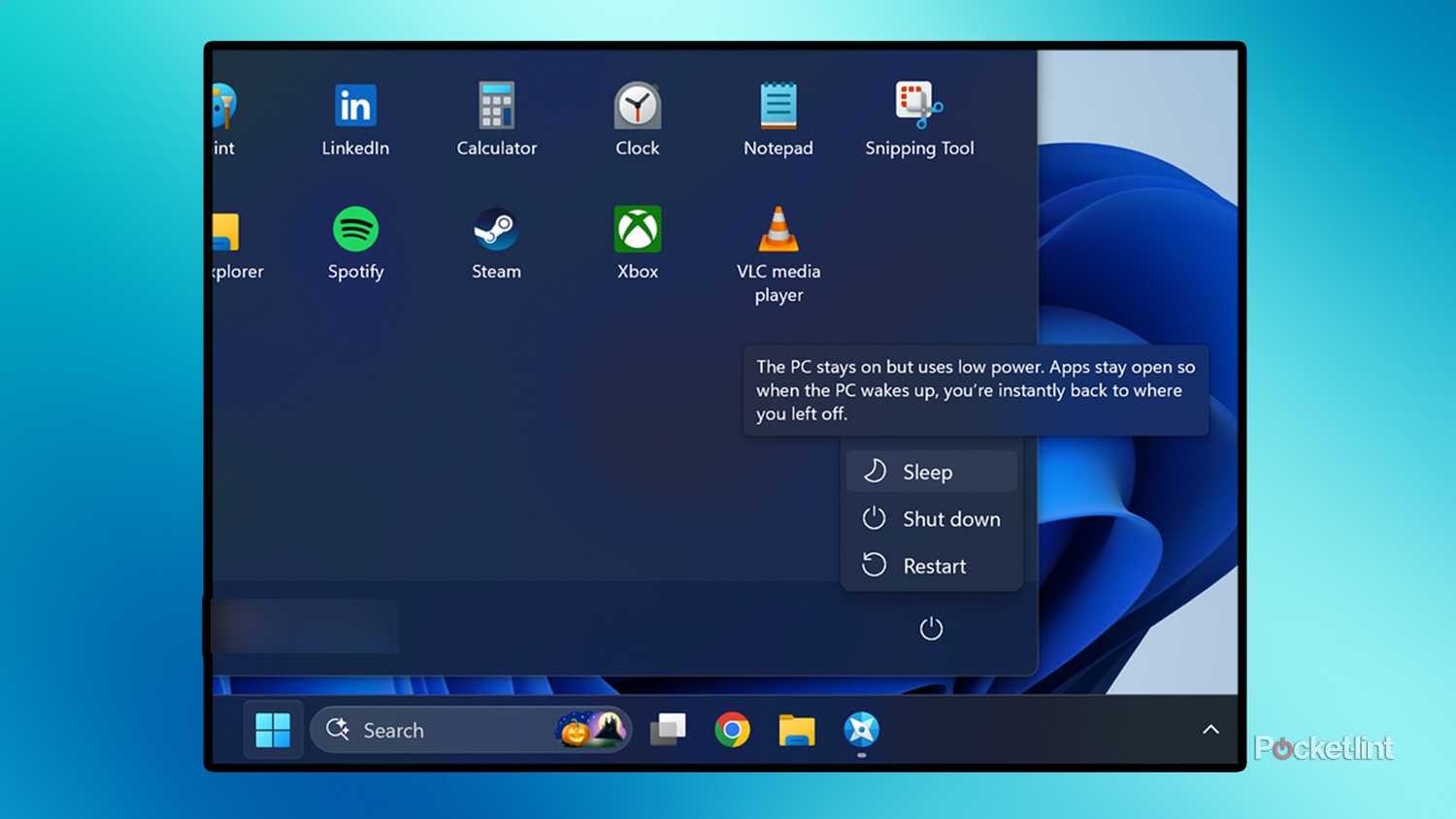Click the desktops icon on the taskbar

(x=669, y=730)
